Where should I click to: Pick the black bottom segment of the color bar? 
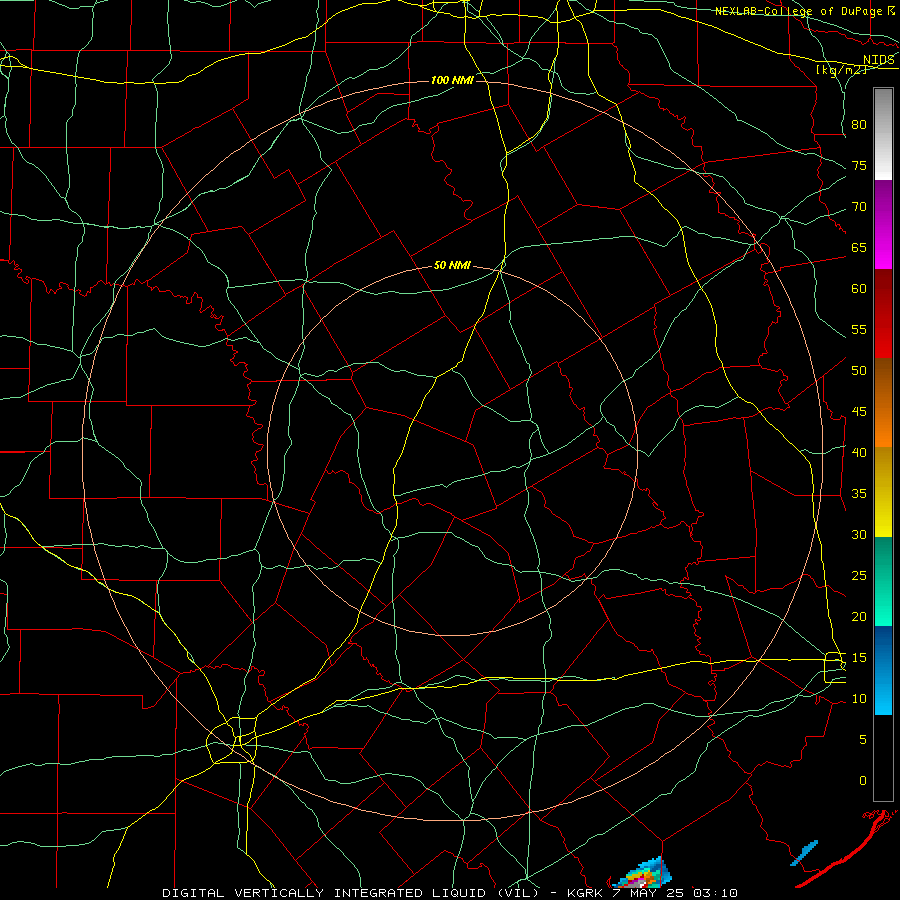(883, 758)
